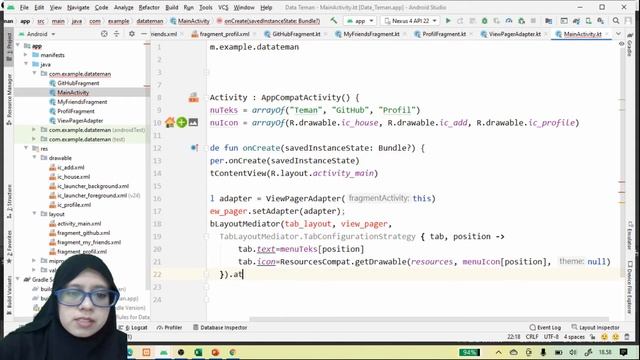Open PowerPoint from the Windows taskbar

point(216,352)
